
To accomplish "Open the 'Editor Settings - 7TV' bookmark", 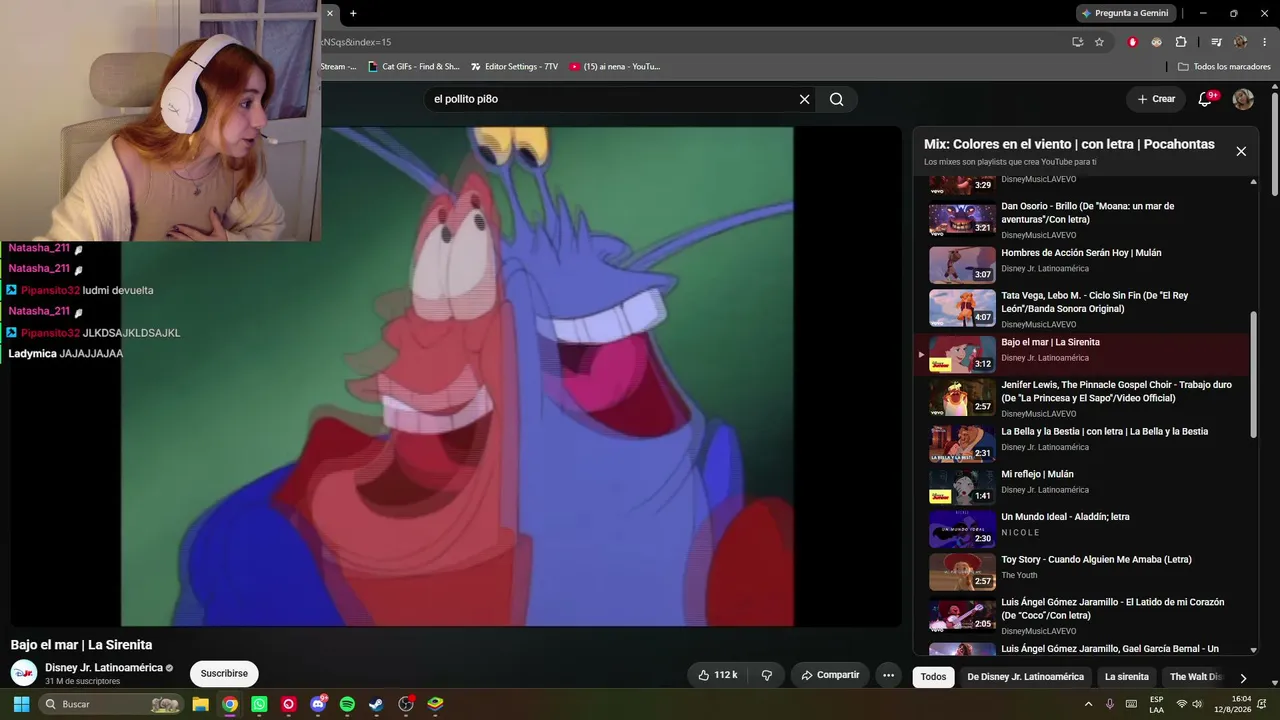I will (514, 67).
